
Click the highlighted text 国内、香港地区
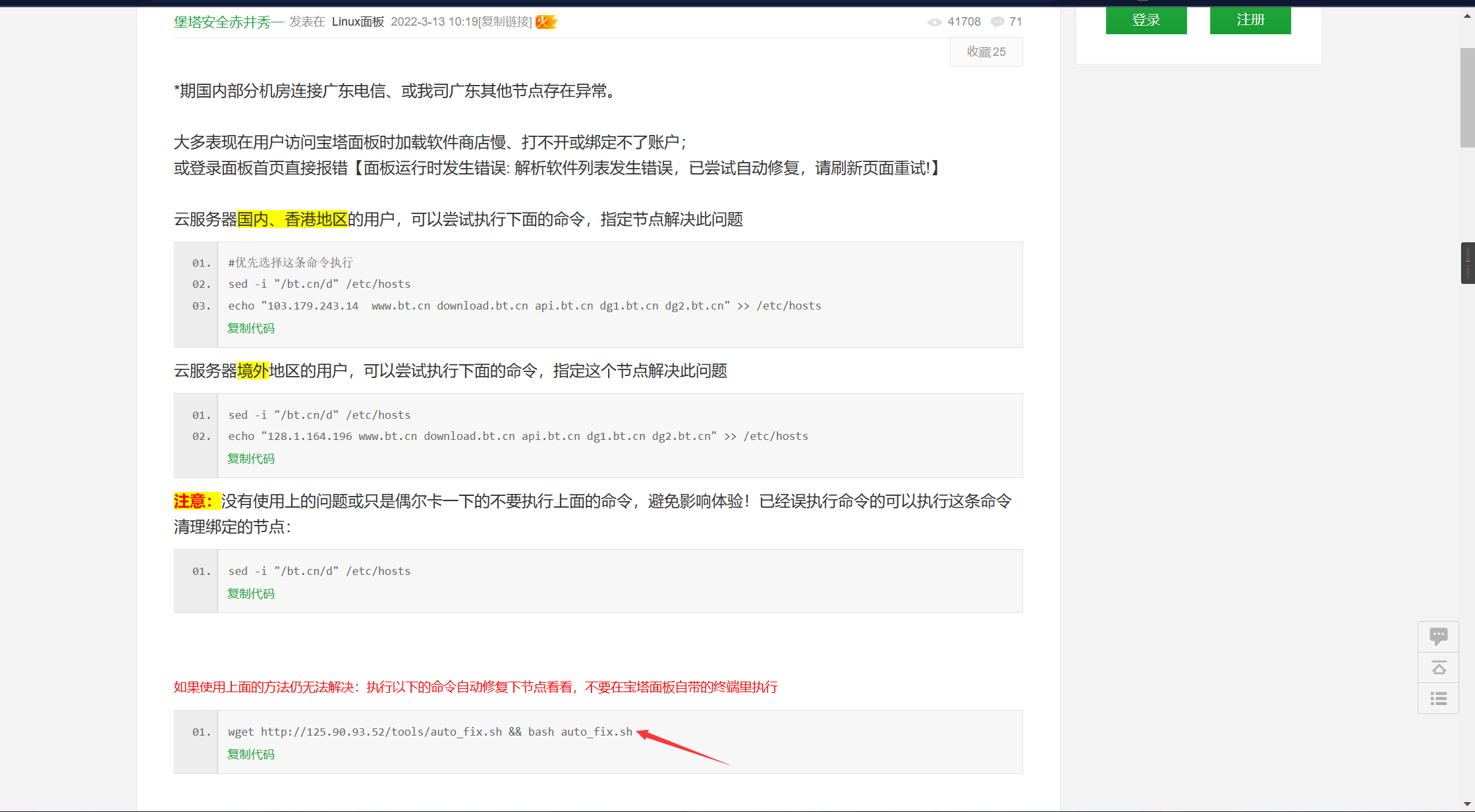point(292,219)
